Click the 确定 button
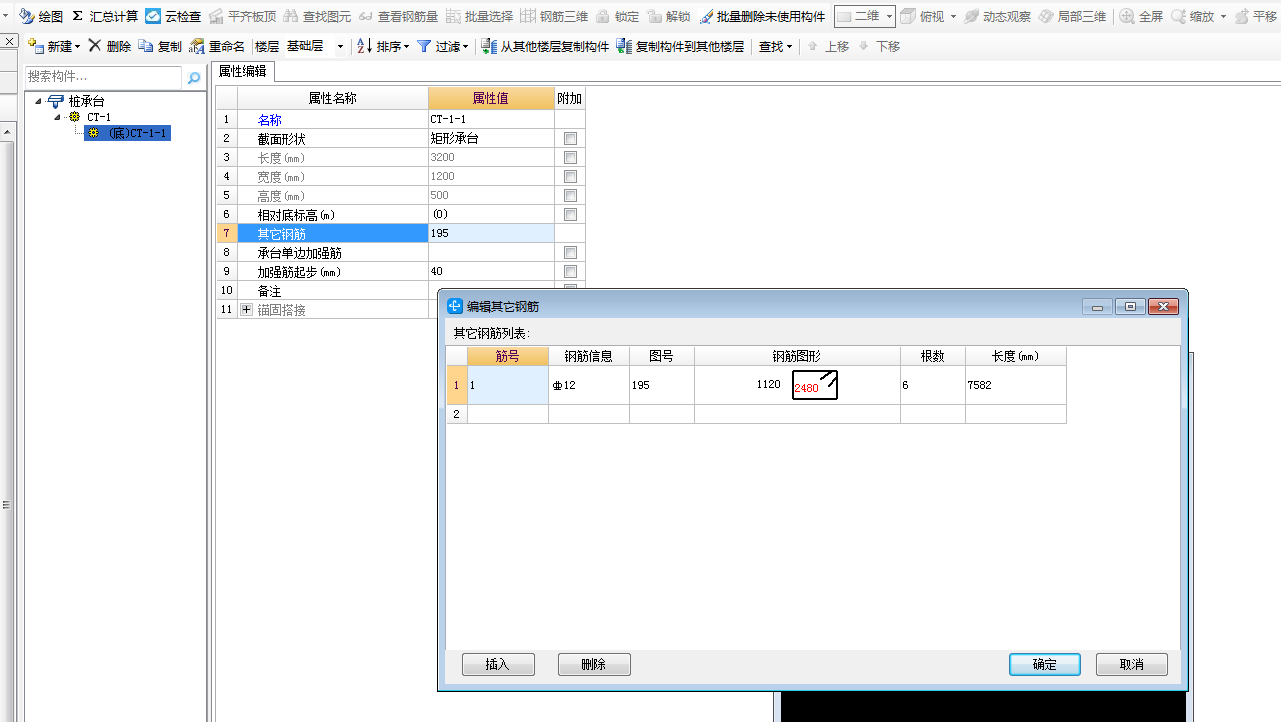 pyautogui.click(x=1045, y=665)
